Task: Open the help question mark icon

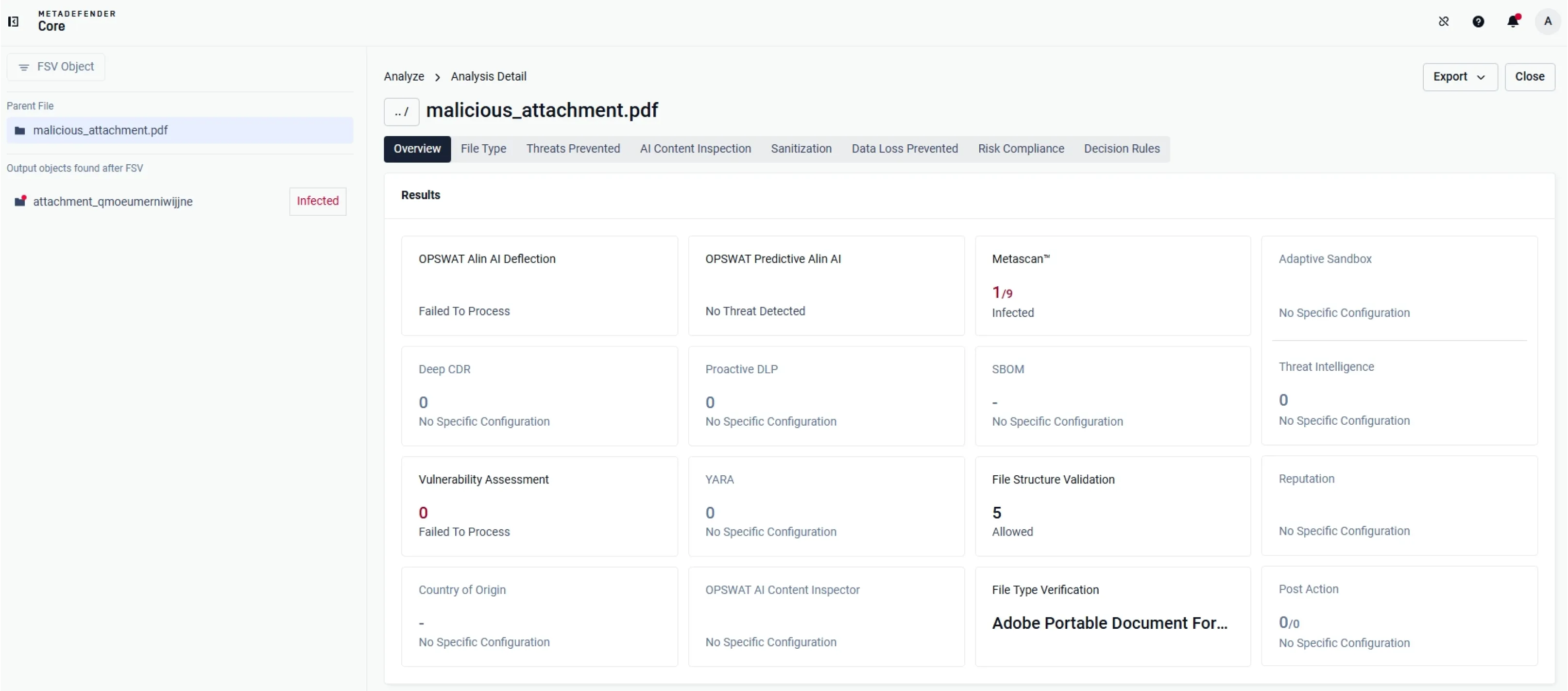Action: click(x=1479, y=21)
